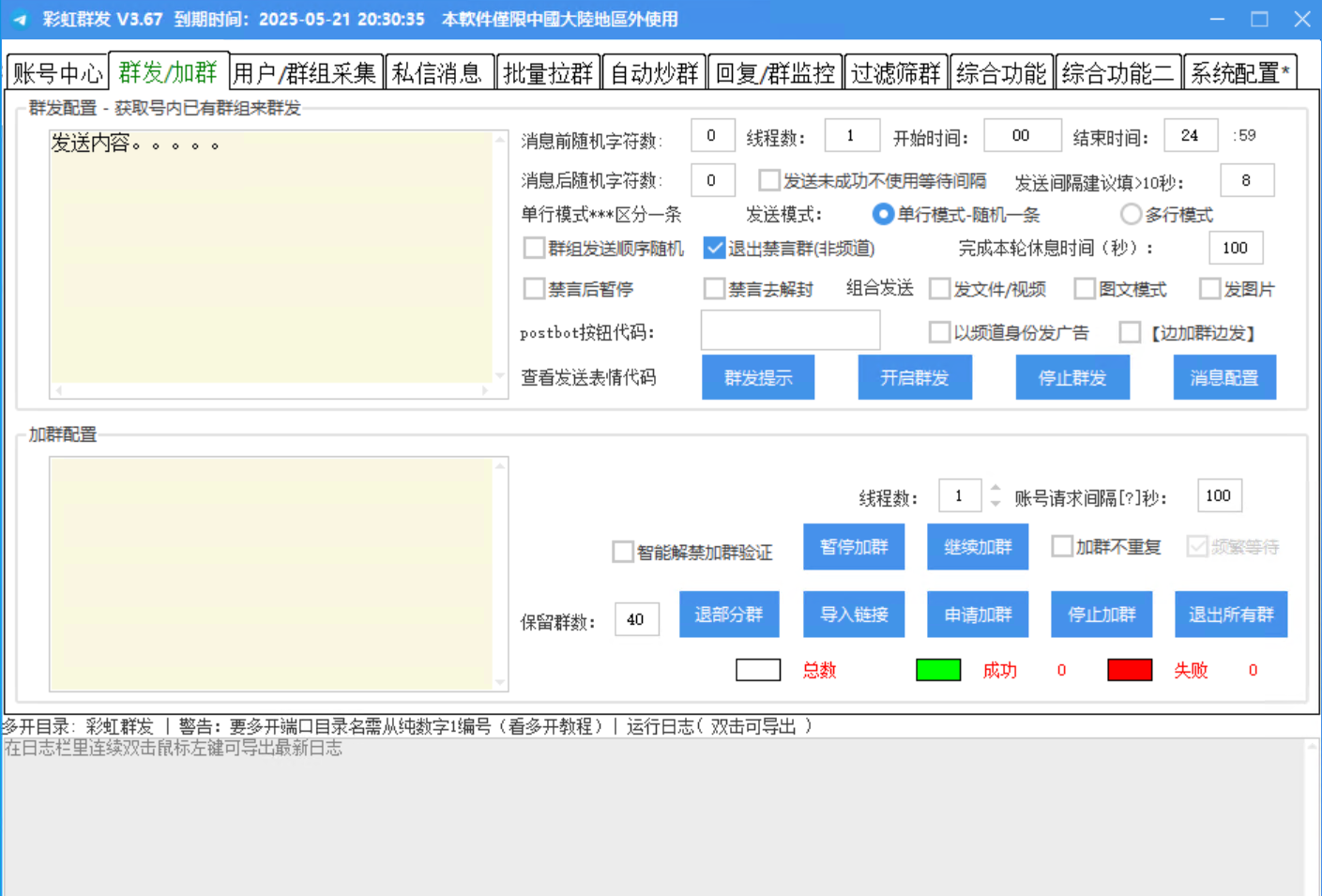This screenshot has height=896, width=1322.
Task: Click the 导入链接 button
Action: click(x=854, y=615)
